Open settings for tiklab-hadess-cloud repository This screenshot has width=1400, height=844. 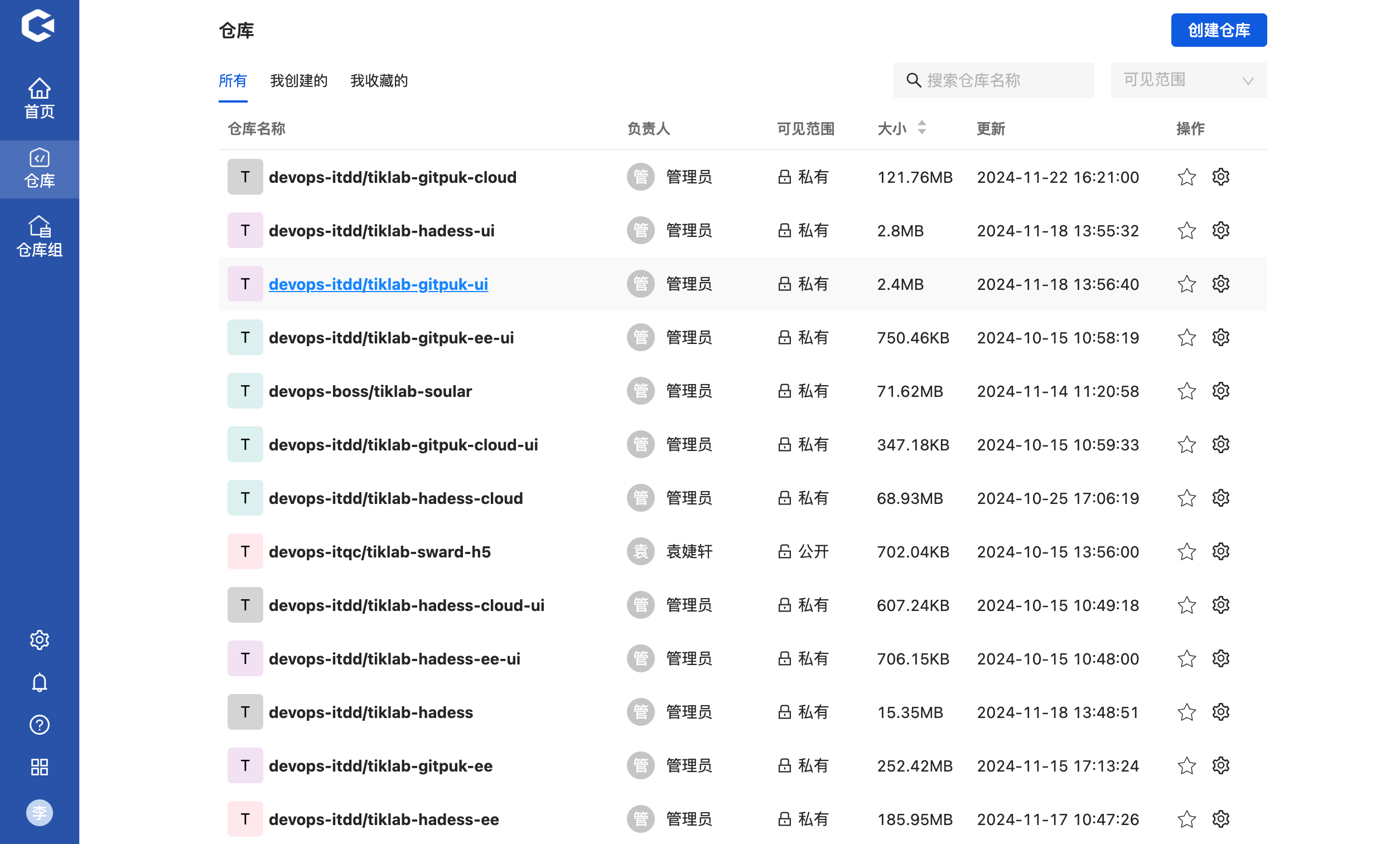tap(1220, 498)
